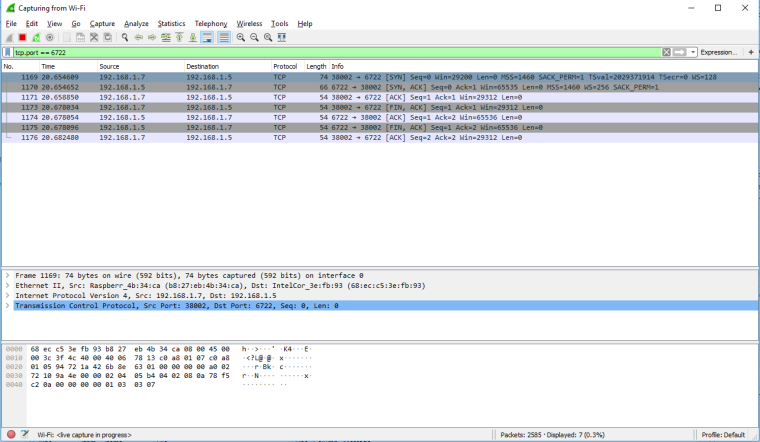Screen dimensions: 760x442
Task: Stop the running packet capture
Action: click(x=23, y=37)
